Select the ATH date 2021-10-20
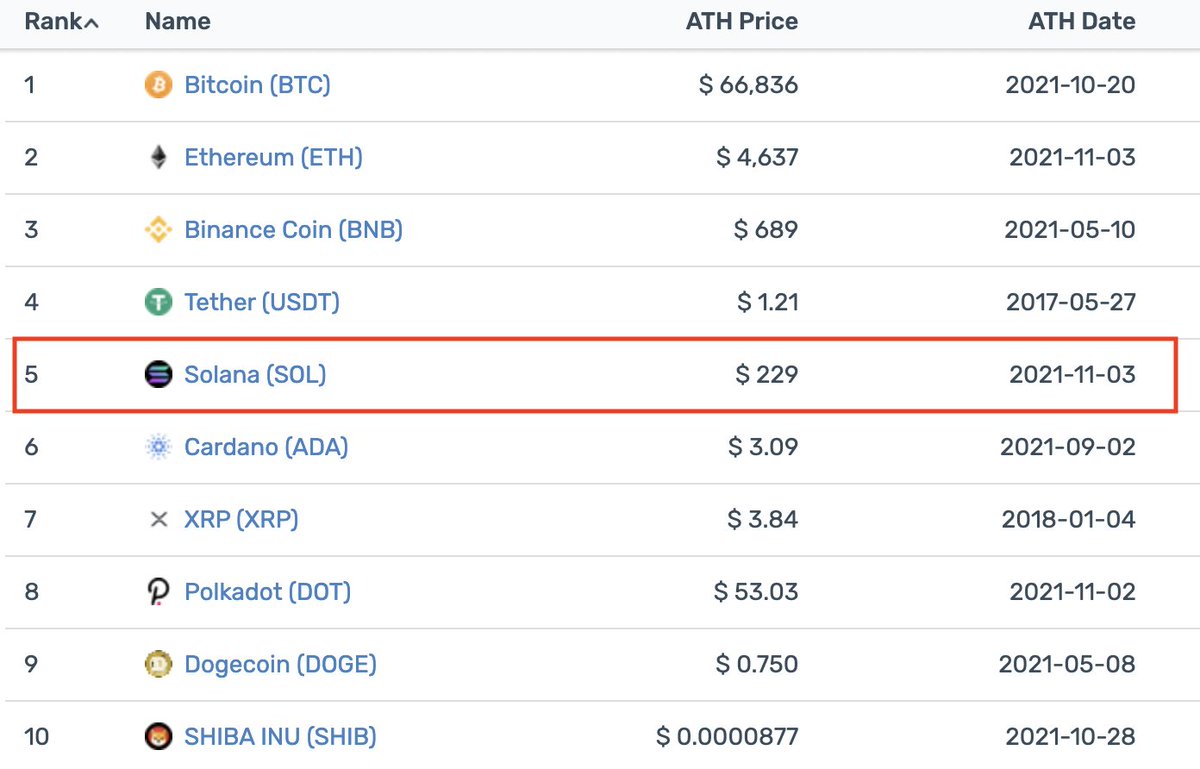This screenshot has height=769, width=1200. (x=1070, y=85)
